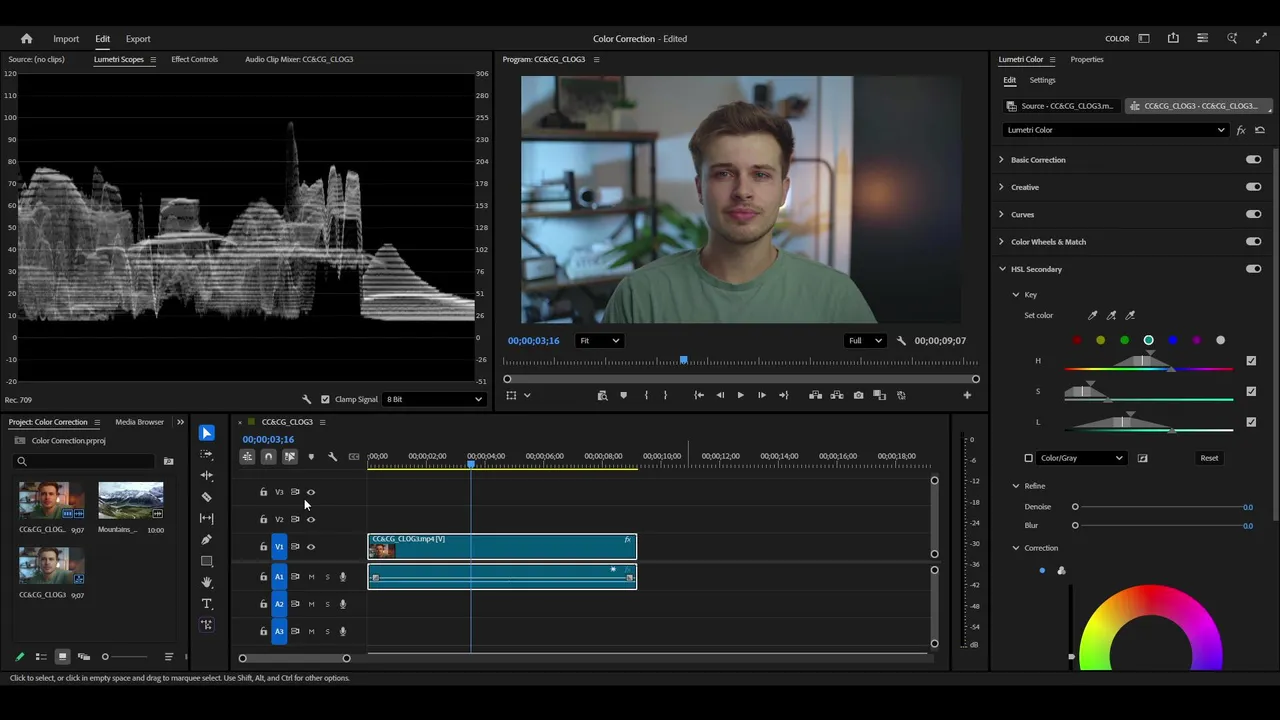
Task: Pick the Set color eyedropper in HSL Secondary
Action: pos(1092,315)
